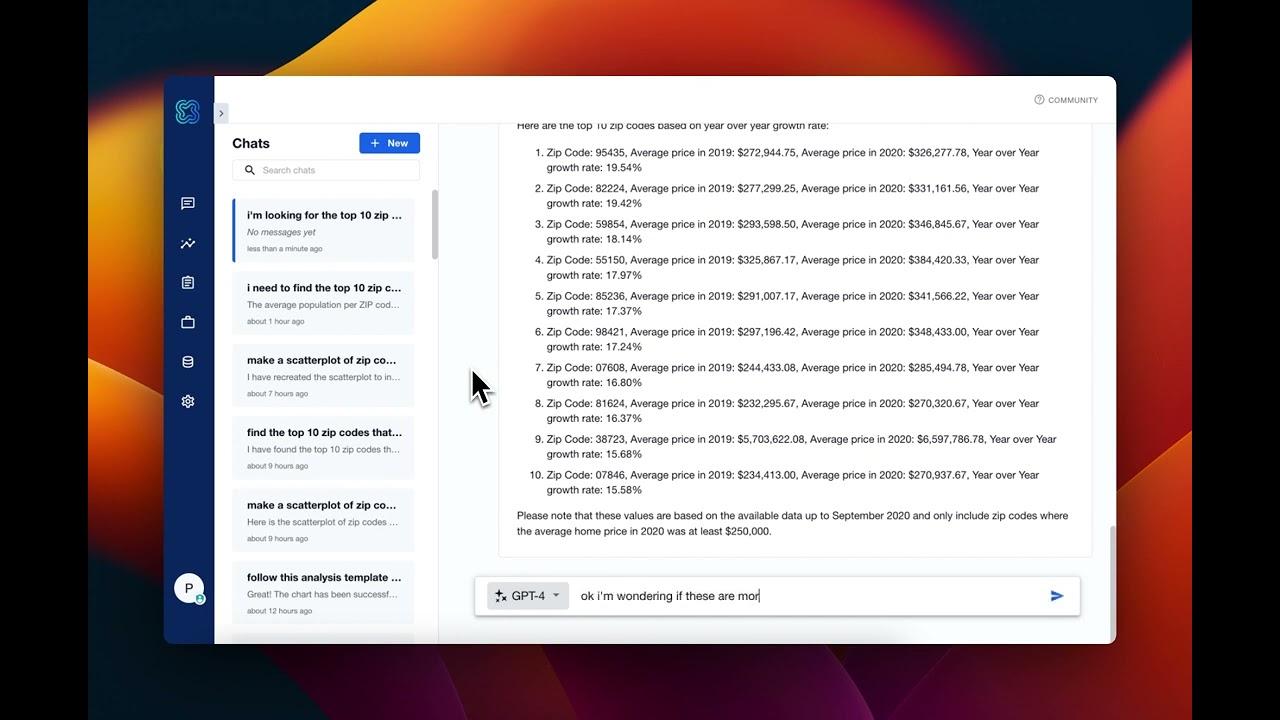Send the message with the arrow icon
This screenshot has height=720, width=1280.
pos(1057,596)
